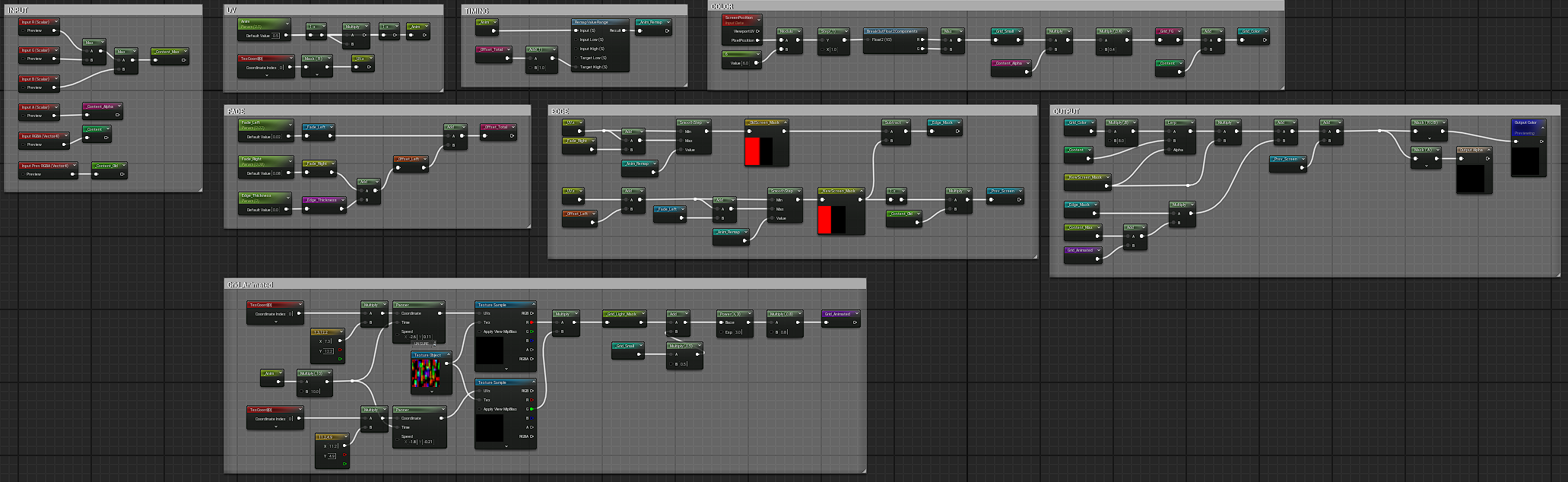Image resolution: width=1568 pixels, height=482 pixels.
Task: Select the TIMING comment box header
Action: tap(574, 10)
